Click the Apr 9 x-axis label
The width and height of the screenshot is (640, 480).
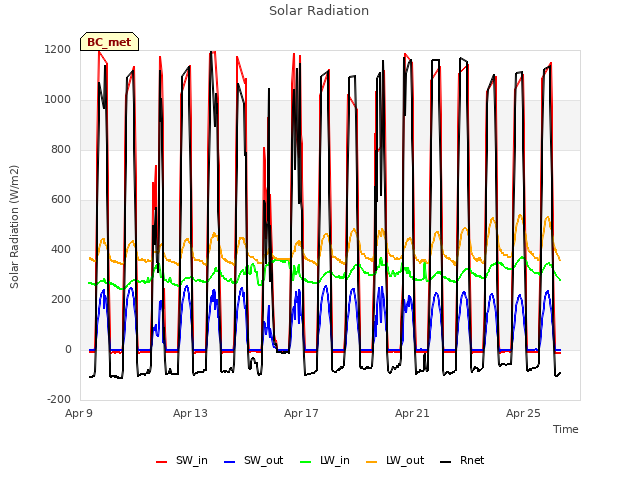click(x=79, y=413)
